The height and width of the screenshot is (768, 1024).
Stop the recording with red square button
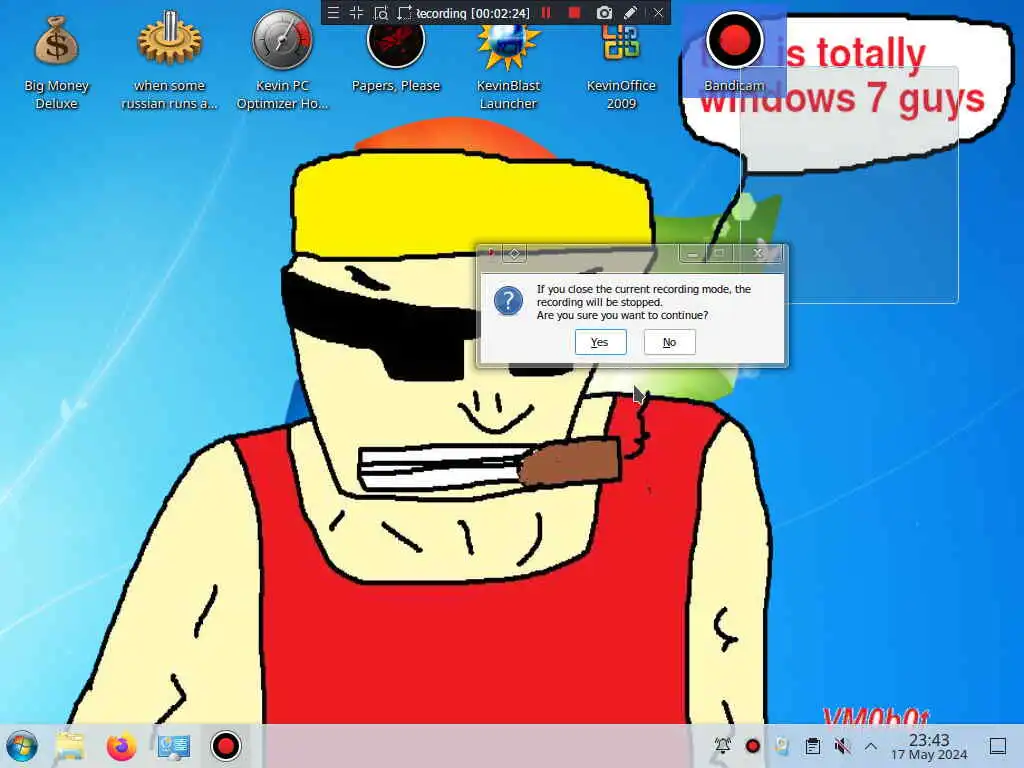(575, 12)
